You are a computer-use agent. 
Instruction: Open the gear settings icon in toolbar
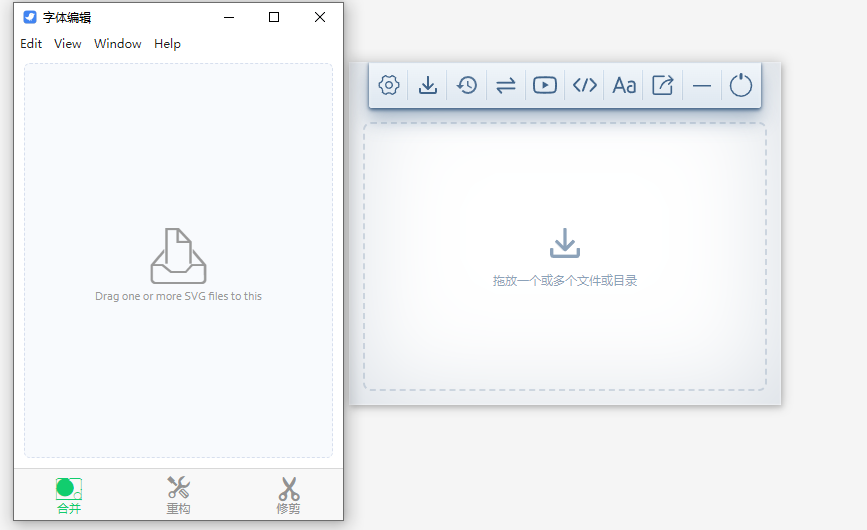click(389, 85)
